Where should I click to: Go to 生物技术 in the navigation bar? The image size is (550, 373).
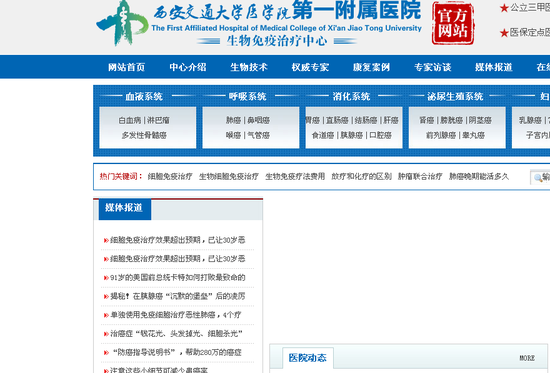tap(249, 67)
